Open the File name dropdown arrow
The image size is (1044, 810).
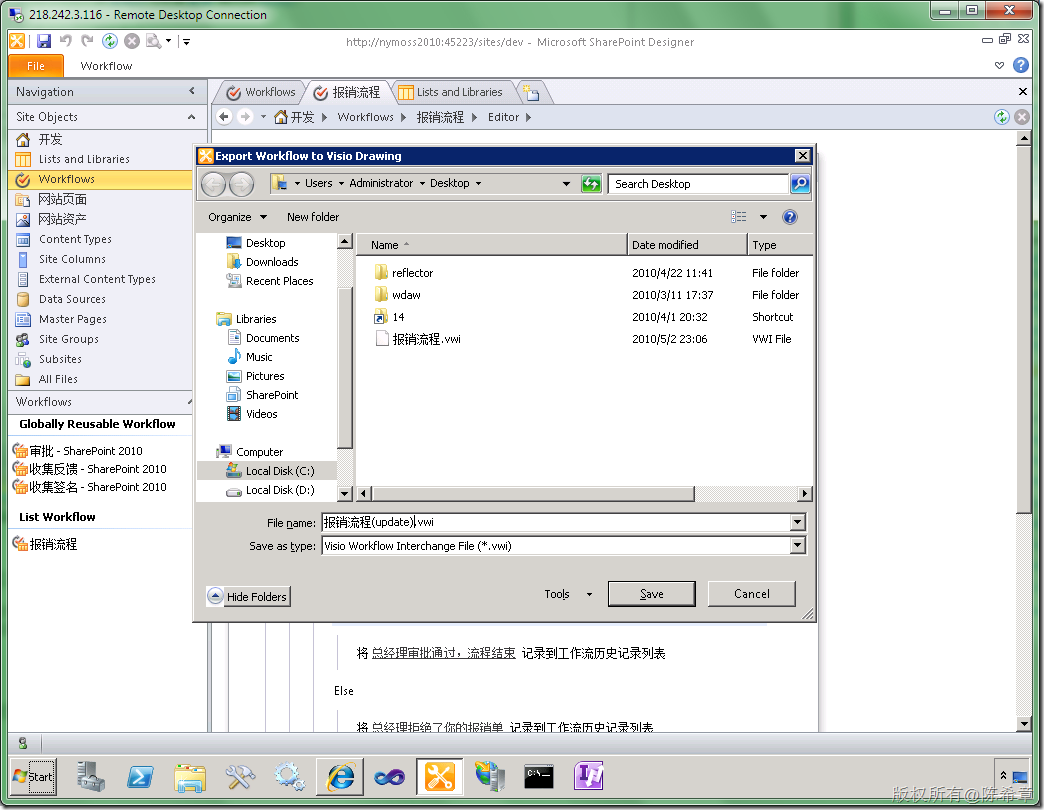[x=798, y=522]
